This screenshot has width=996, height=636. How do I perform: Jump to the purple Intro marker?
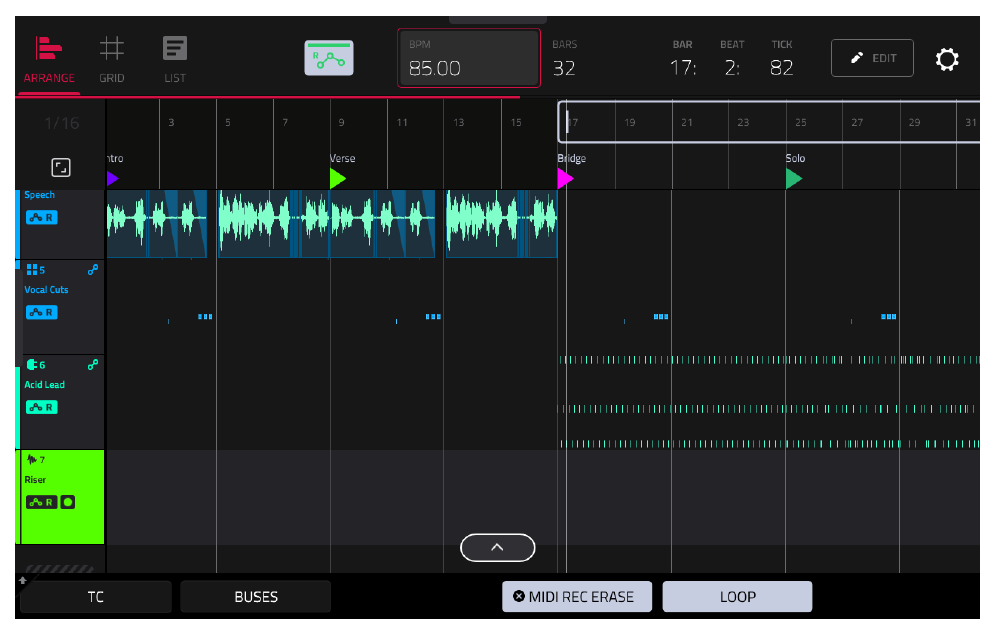[112, 179]
